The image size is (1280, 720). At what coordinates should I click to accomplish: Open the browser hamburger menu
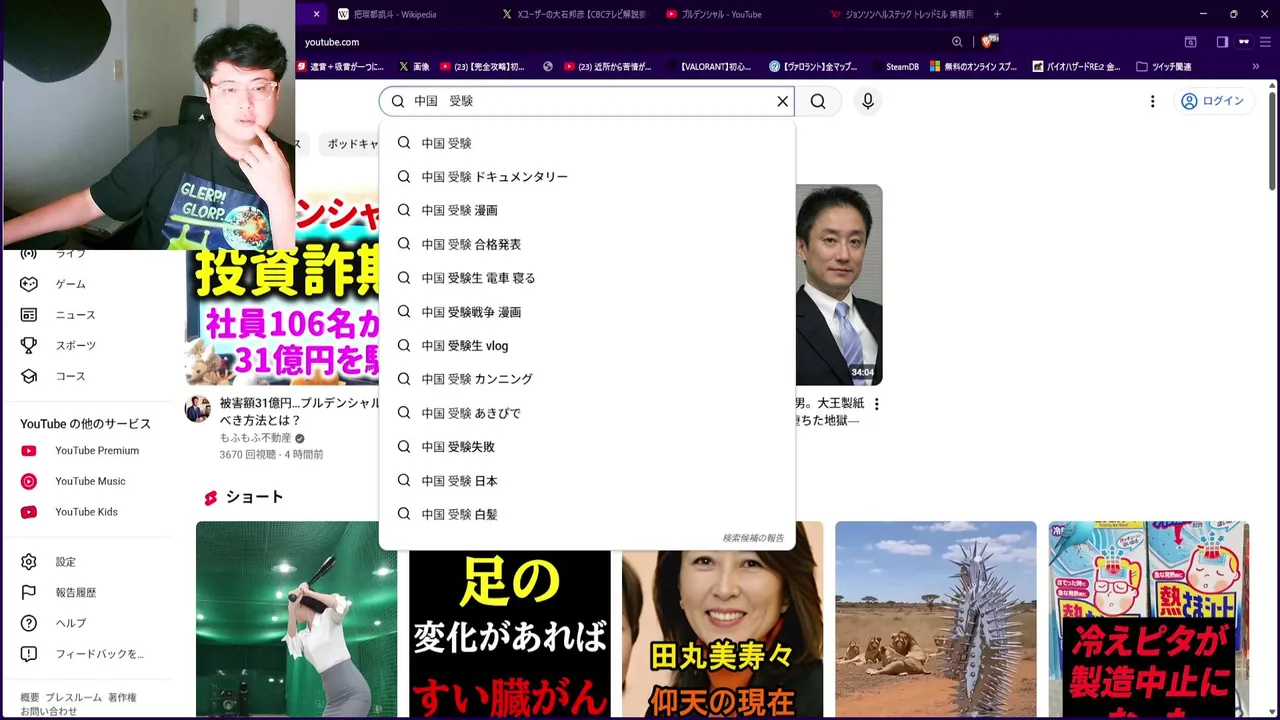pyautogui.click(x=1267, y=42)
